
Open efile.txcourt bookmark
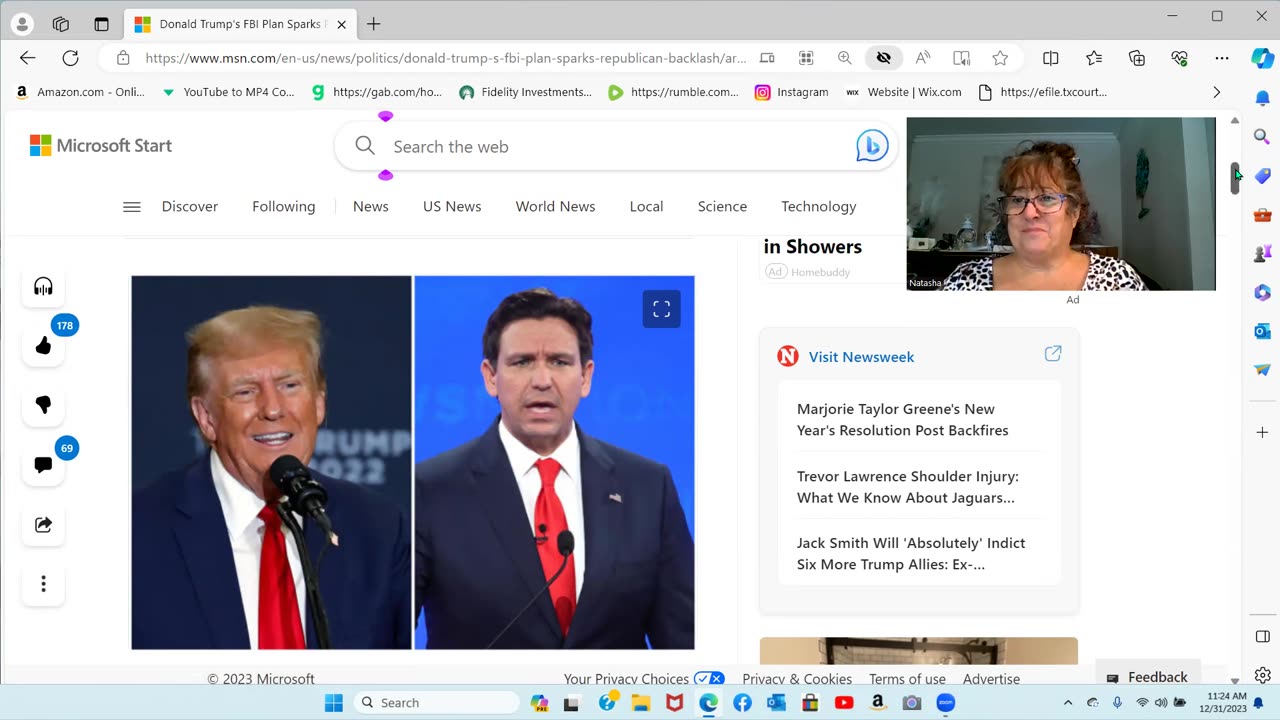[x=1042, y=92]
